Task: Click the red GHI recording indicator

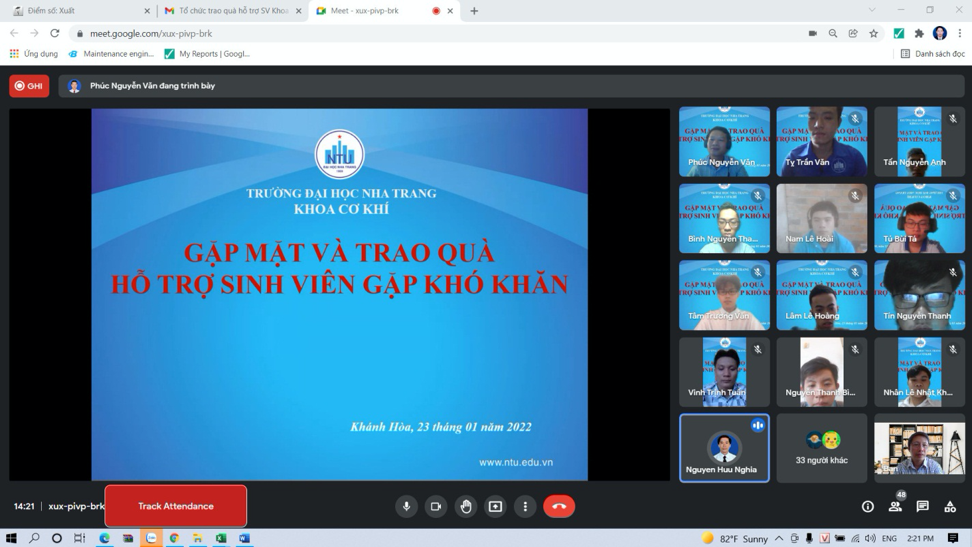Action: [x=29, y=86]
